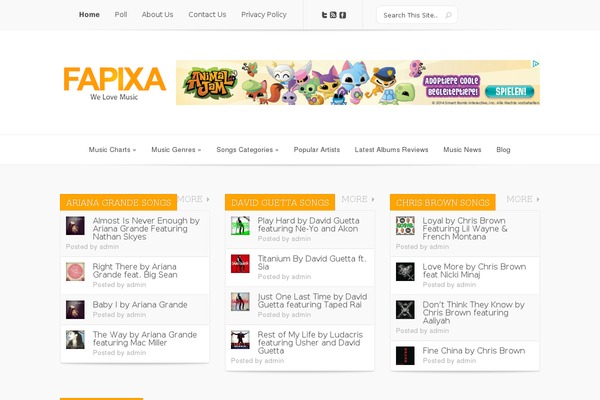Viewport: 600px width, 400px height.
Task: Open Just One Last Time thumbnail
Action: (x=240, y=302)
